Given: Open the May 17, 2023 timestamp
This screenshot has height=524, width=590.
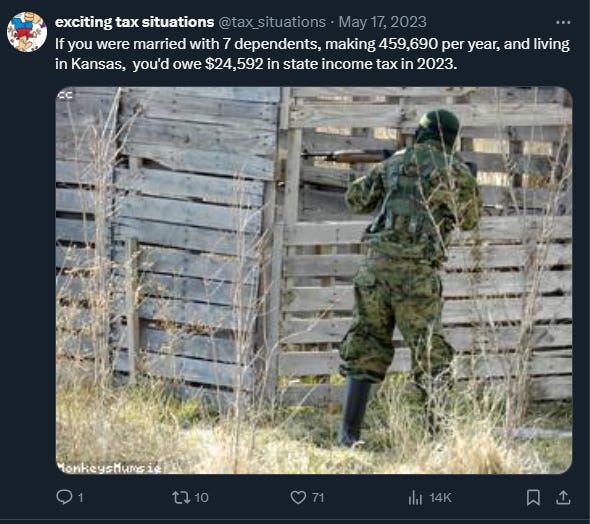Looking at the screenshot, I should pyautogui.click(x=382, y=22).
